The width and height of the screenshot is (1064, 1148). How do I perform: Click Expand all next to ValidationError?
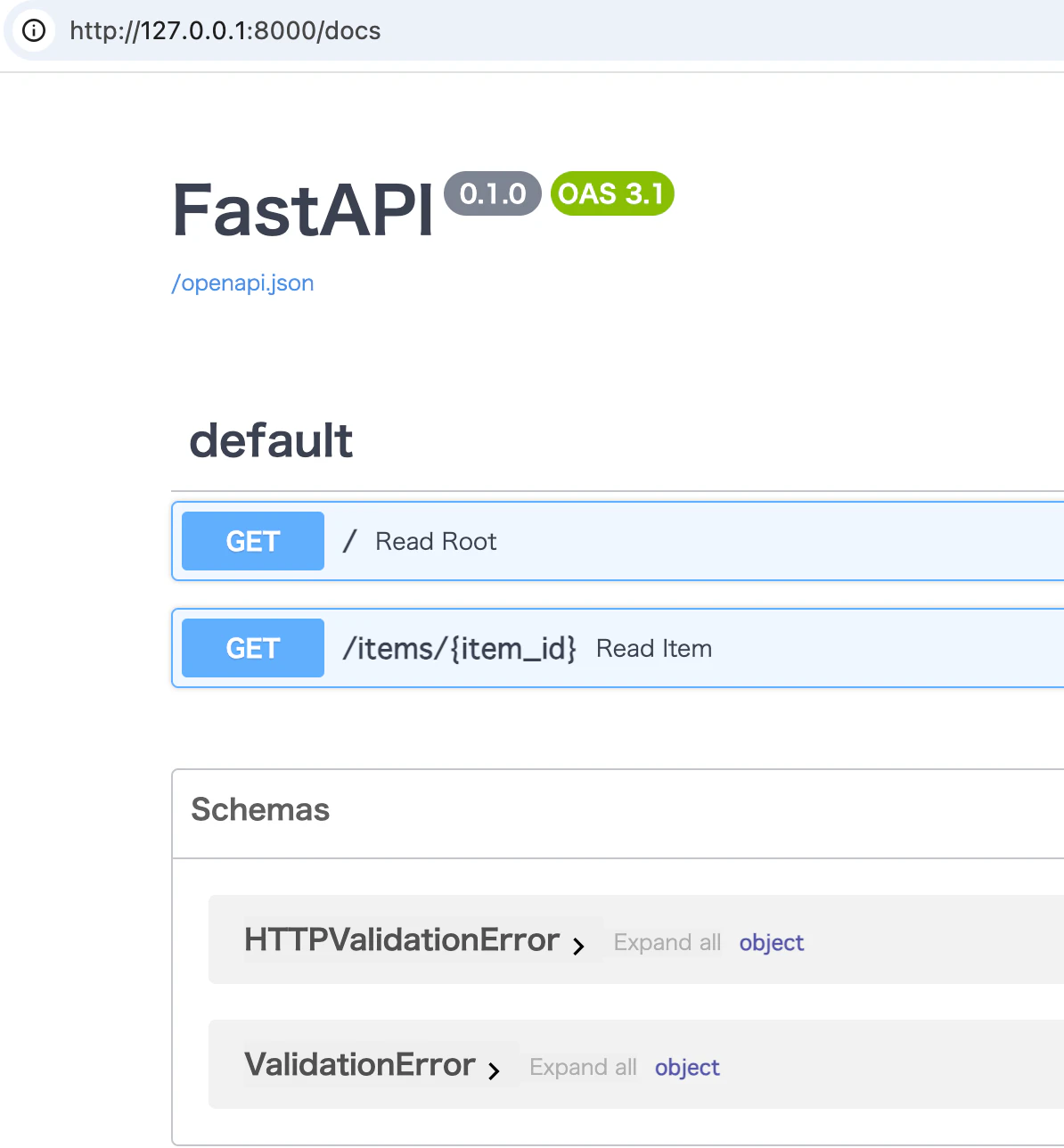tap(583, 1068)
